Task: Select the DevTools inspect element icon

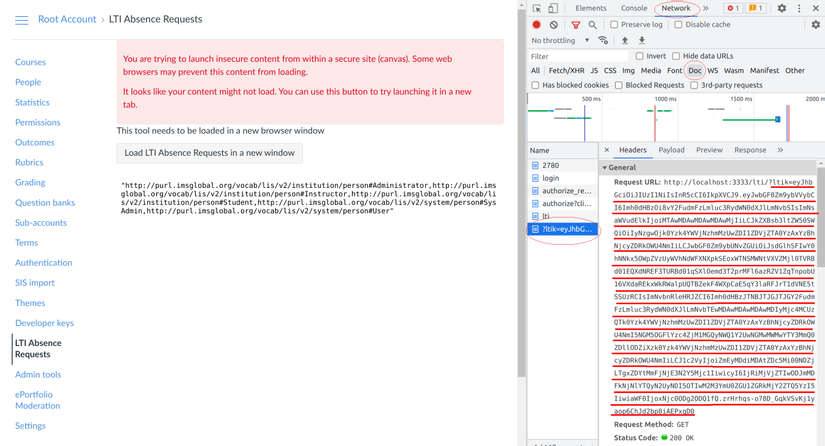Action: tap(537, 8)
